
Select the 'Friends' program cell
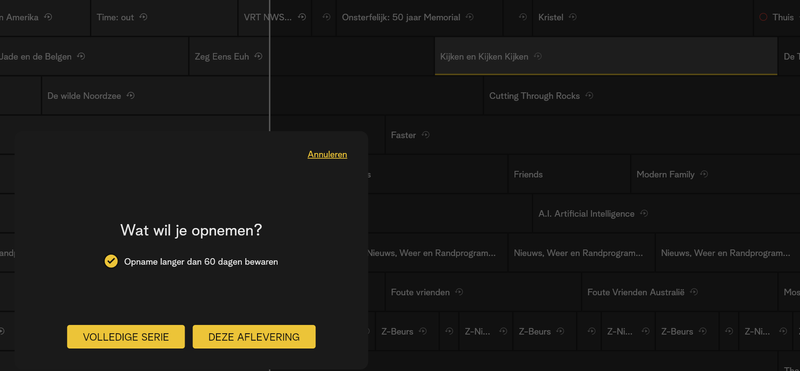pos(569,174)
